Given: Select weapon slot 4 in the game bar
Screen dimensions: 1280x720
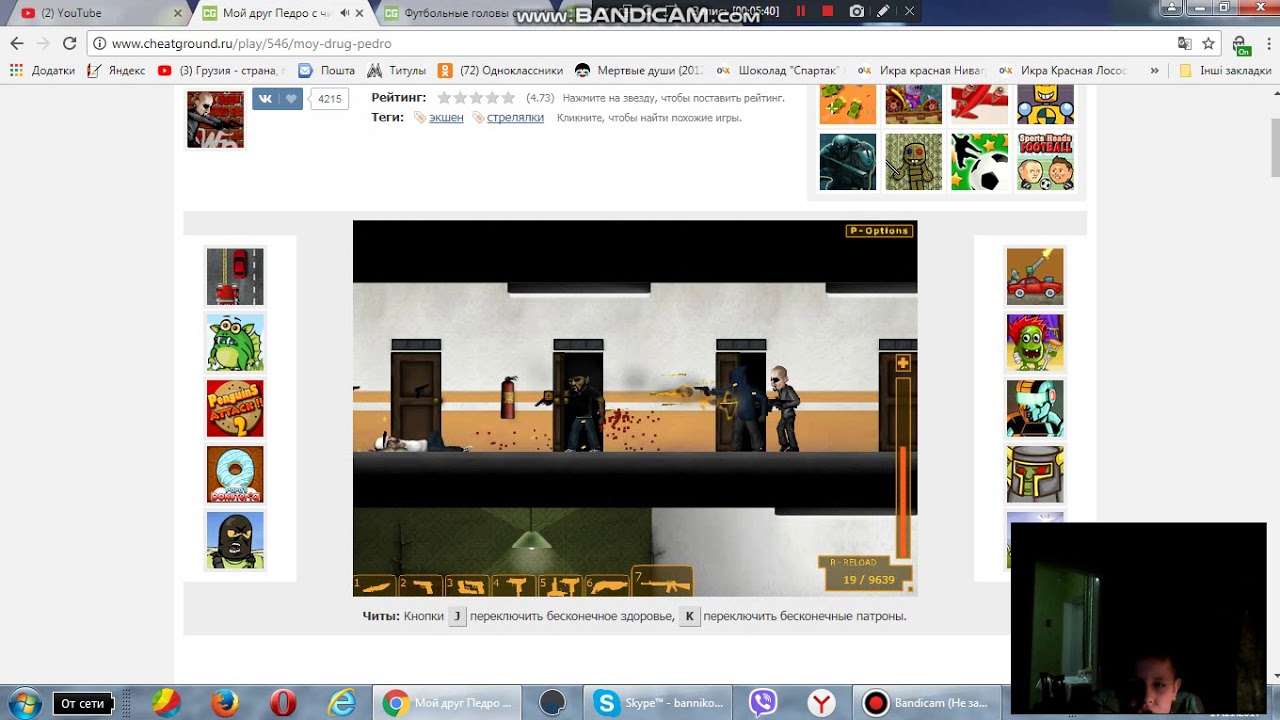Looking at the screenshot, I should click(x=515, y=584).
